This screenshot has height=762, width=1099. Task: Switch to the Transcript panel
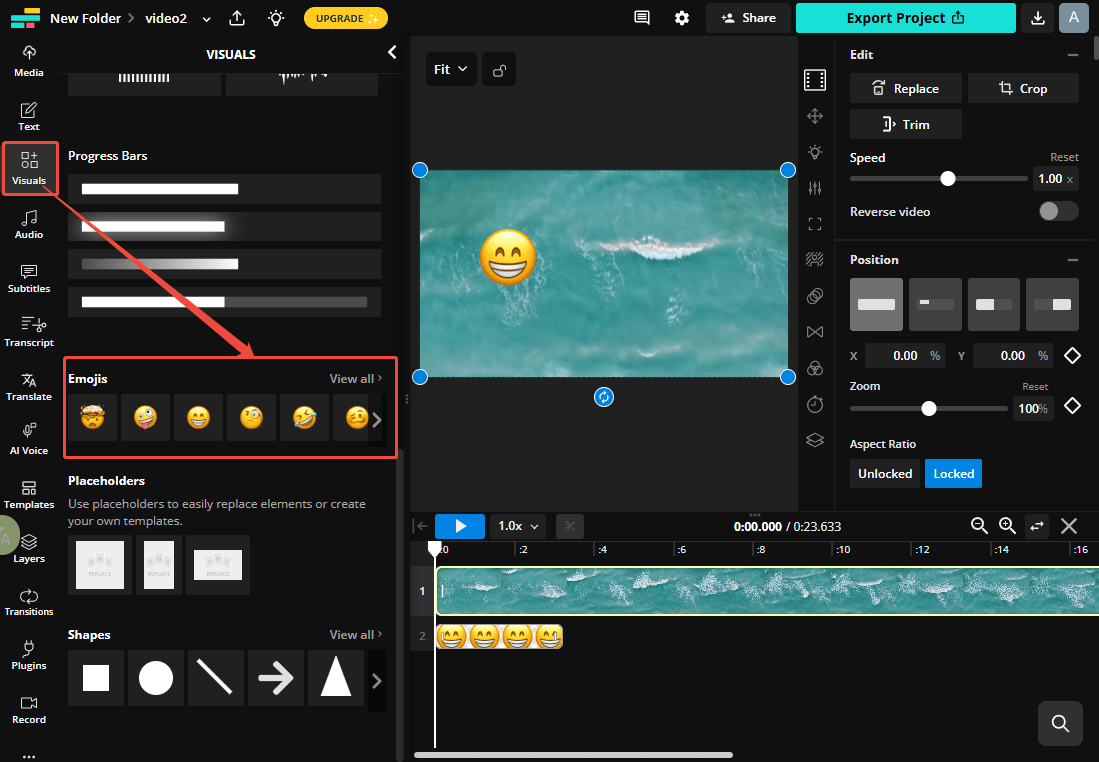coord(28,332)
